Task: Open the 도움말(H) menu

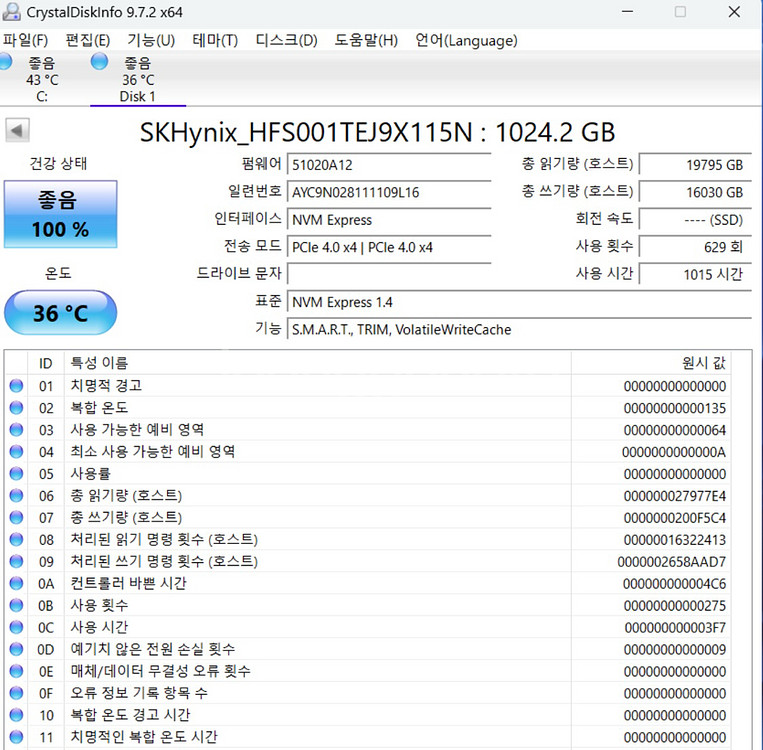Action: [x=366, y=40]
